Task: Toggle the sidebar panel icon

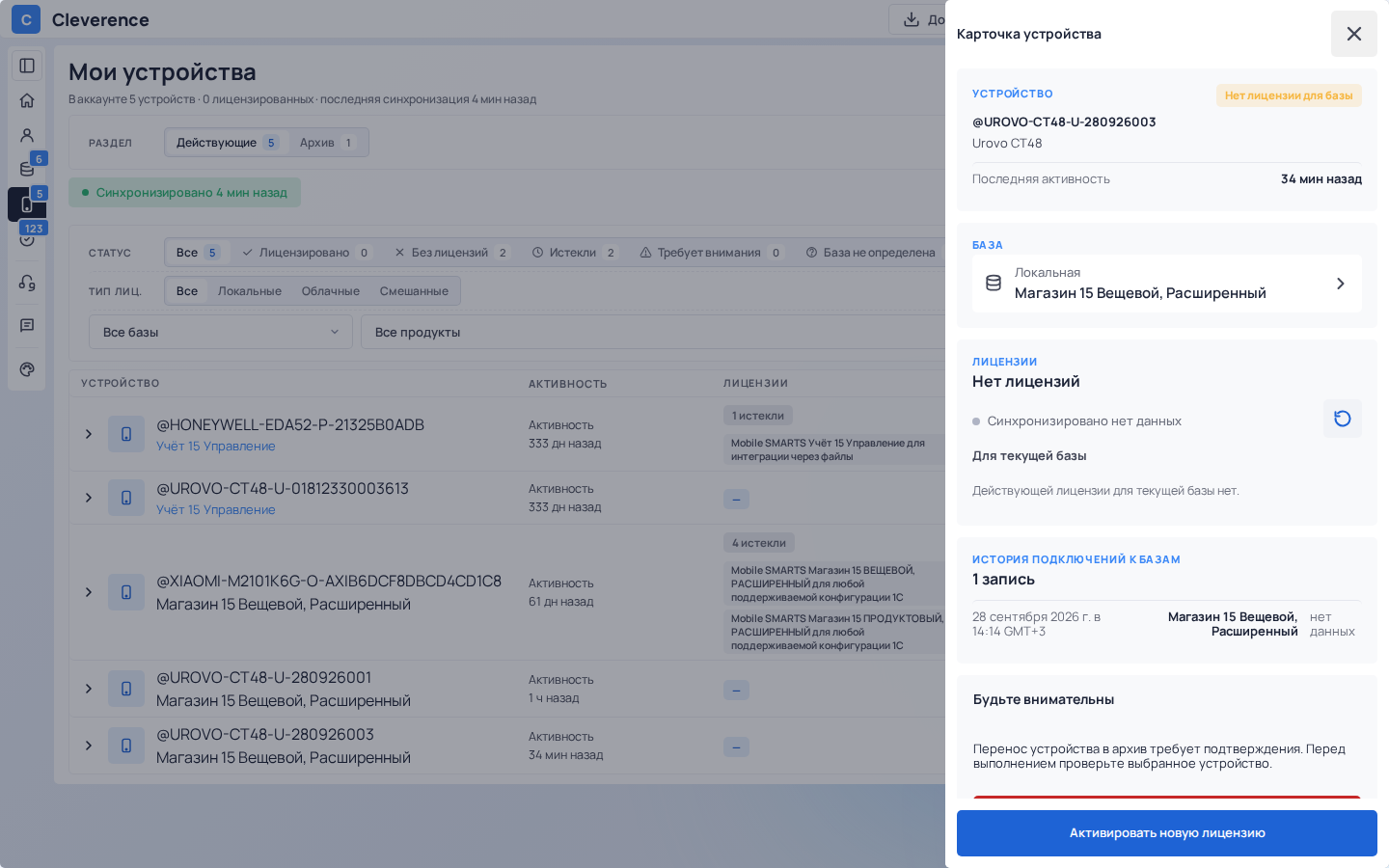Action: 27,66
